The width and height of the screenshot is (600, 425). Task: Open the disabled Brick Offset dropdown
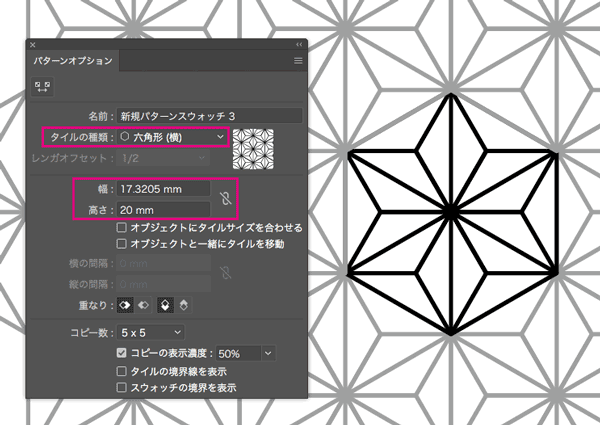(x=164, y=158)
